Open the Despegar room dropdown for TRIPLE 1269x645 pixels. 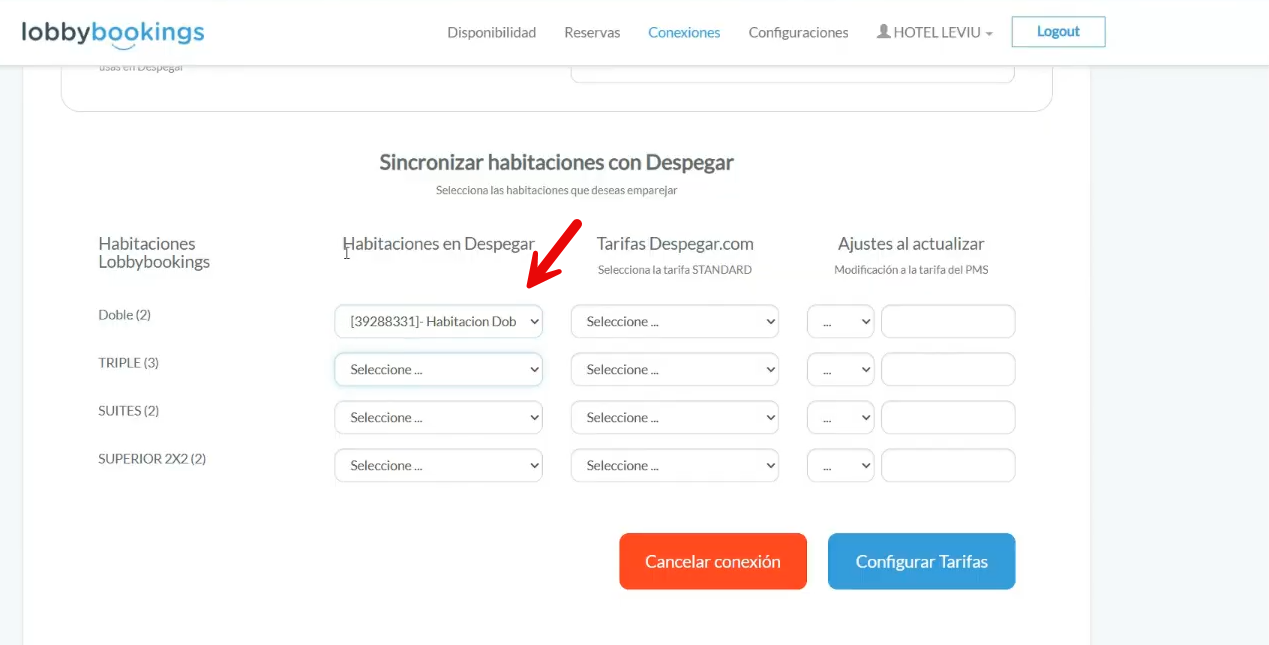[438, 370]
